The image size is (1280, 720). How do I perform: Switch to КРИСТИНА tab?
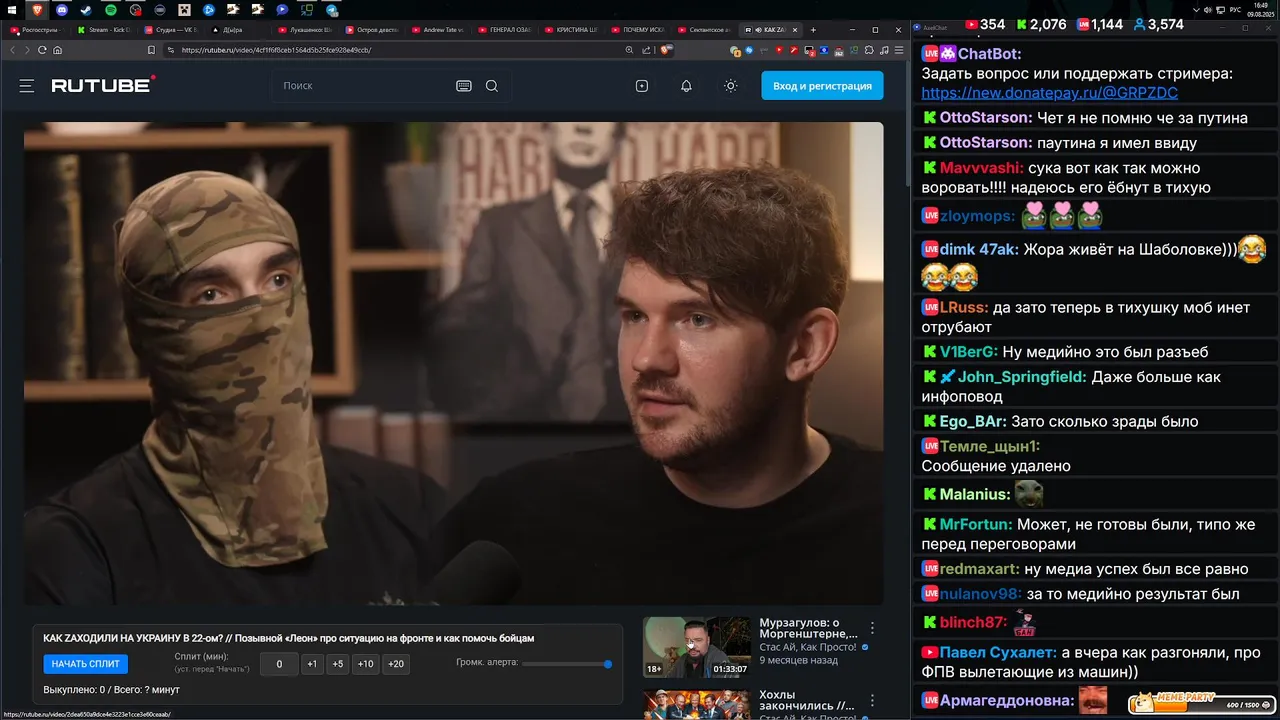[x=572, y=30]
